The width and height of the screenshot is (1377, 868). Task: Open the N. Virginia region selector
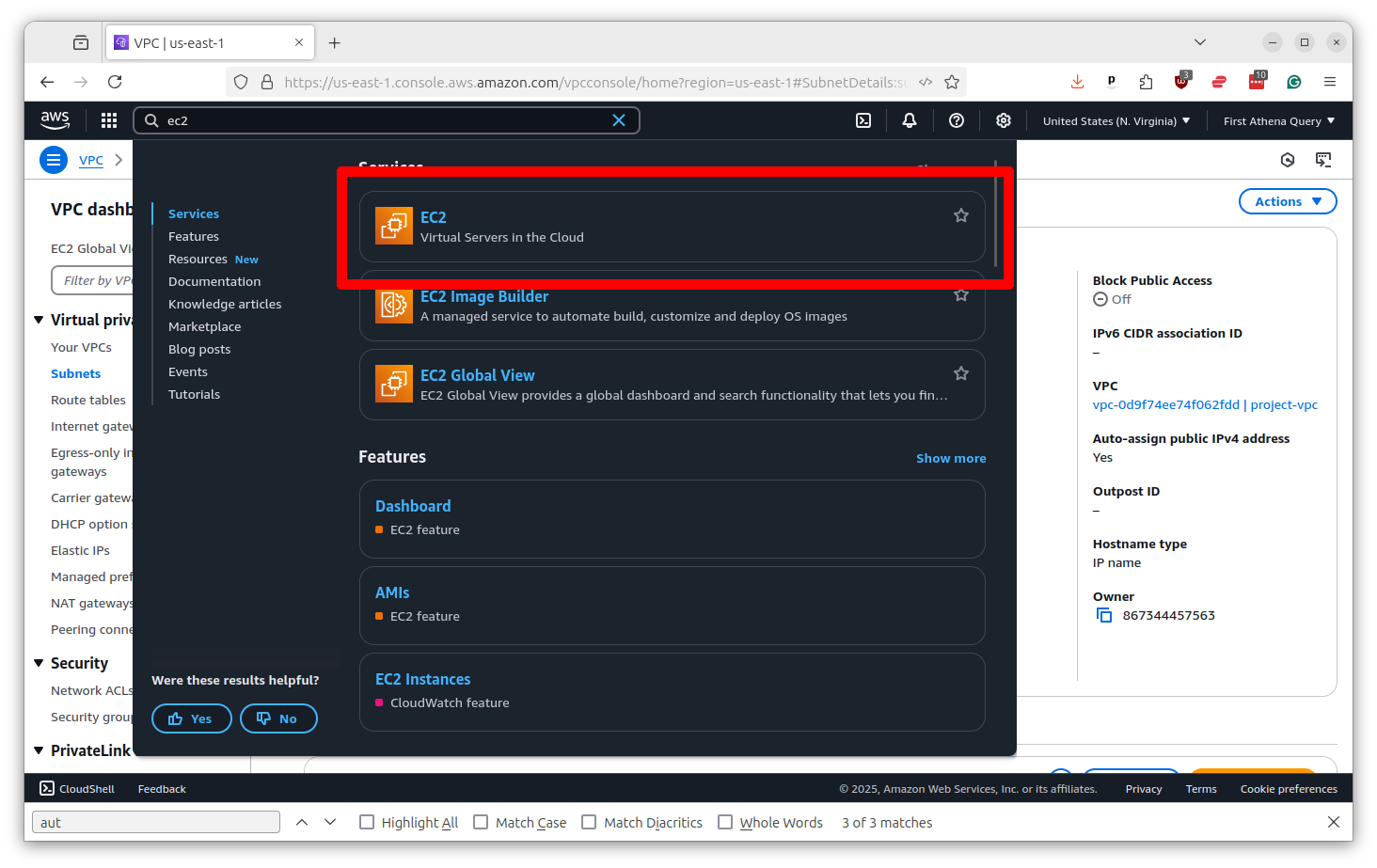point(1115,120)
